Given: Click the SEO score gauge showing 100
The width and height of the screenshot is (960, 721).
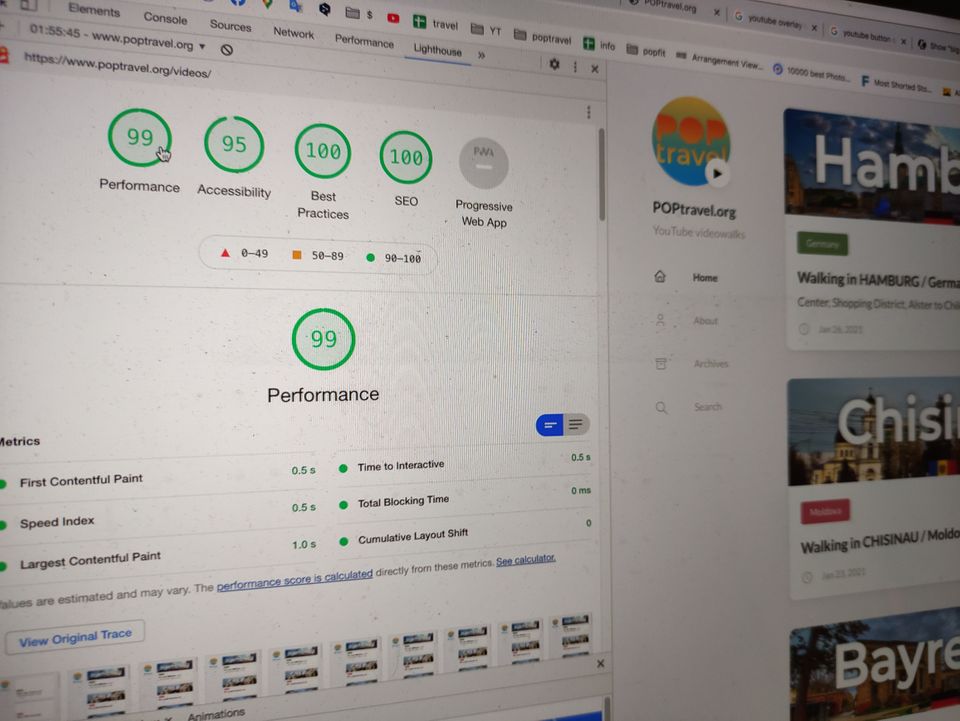Looking at the screenshot, I should point(406,157).
